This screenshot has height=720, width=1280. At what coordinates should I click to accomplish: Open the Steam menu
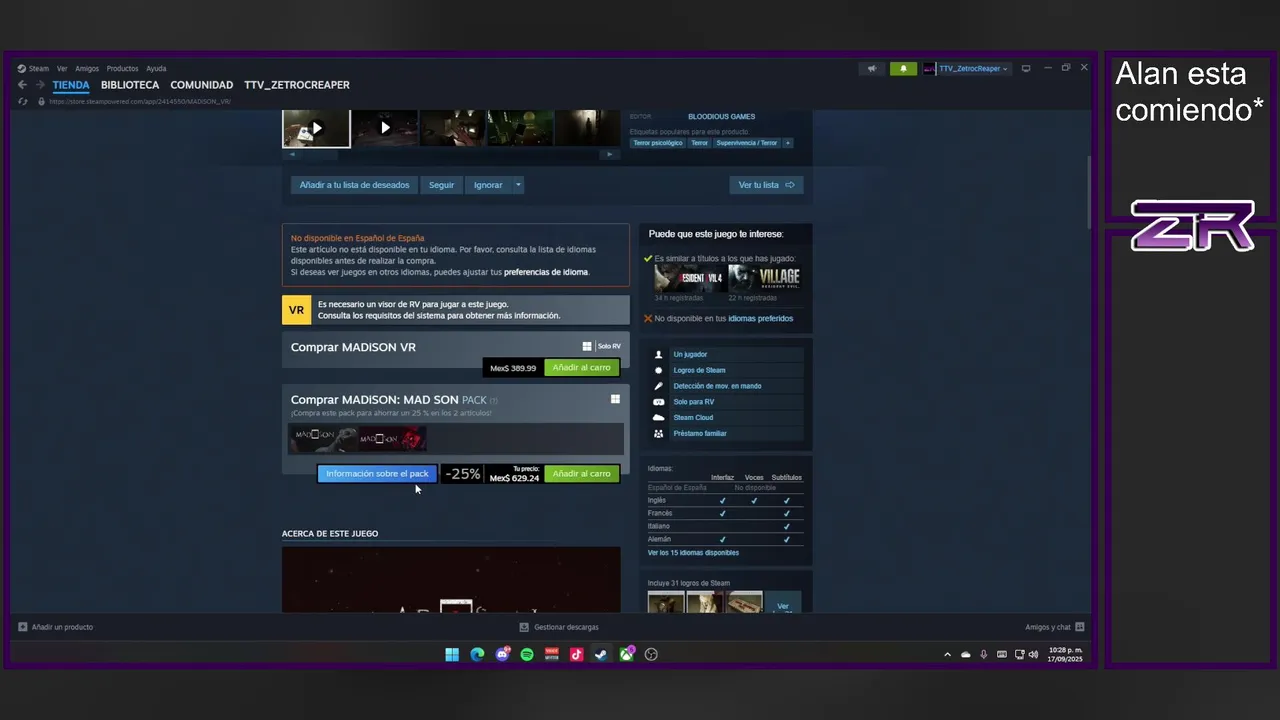click(x=33, y=69)
